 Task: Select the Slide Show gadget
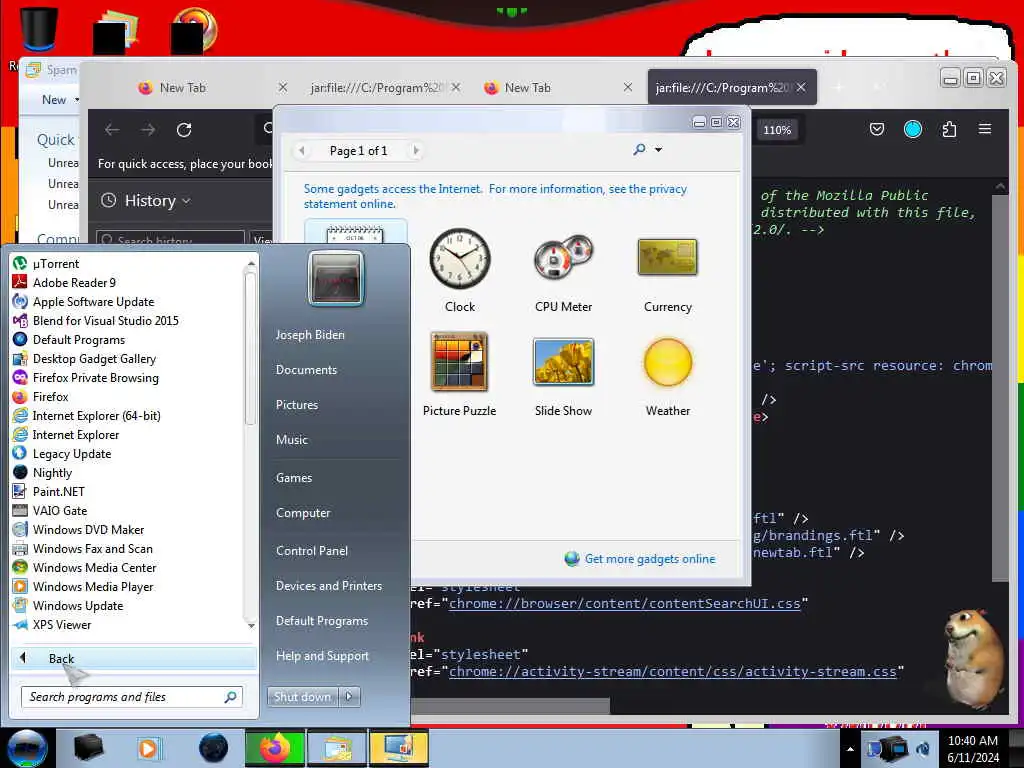(563, 362)
